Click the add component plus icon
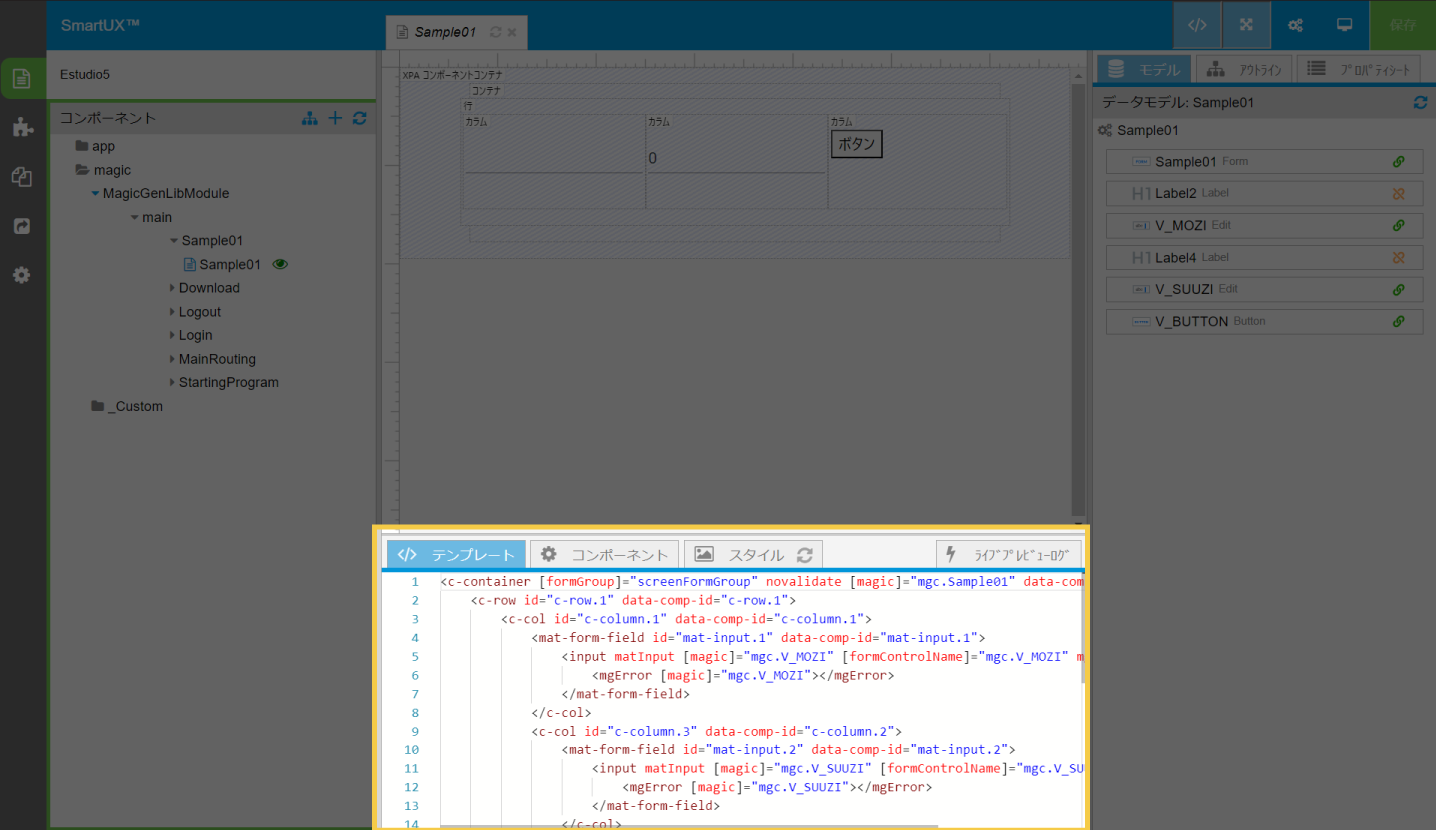The width and height of the screenshot is (1436, 830). point(335,118)
